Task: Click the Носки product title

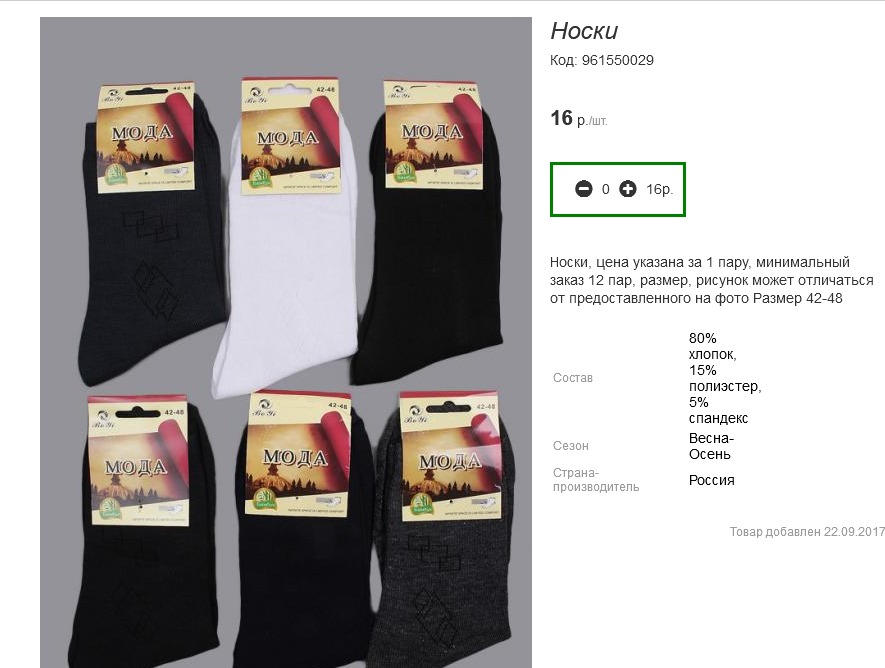Action: pyautogui.click(x=584, y=31)
